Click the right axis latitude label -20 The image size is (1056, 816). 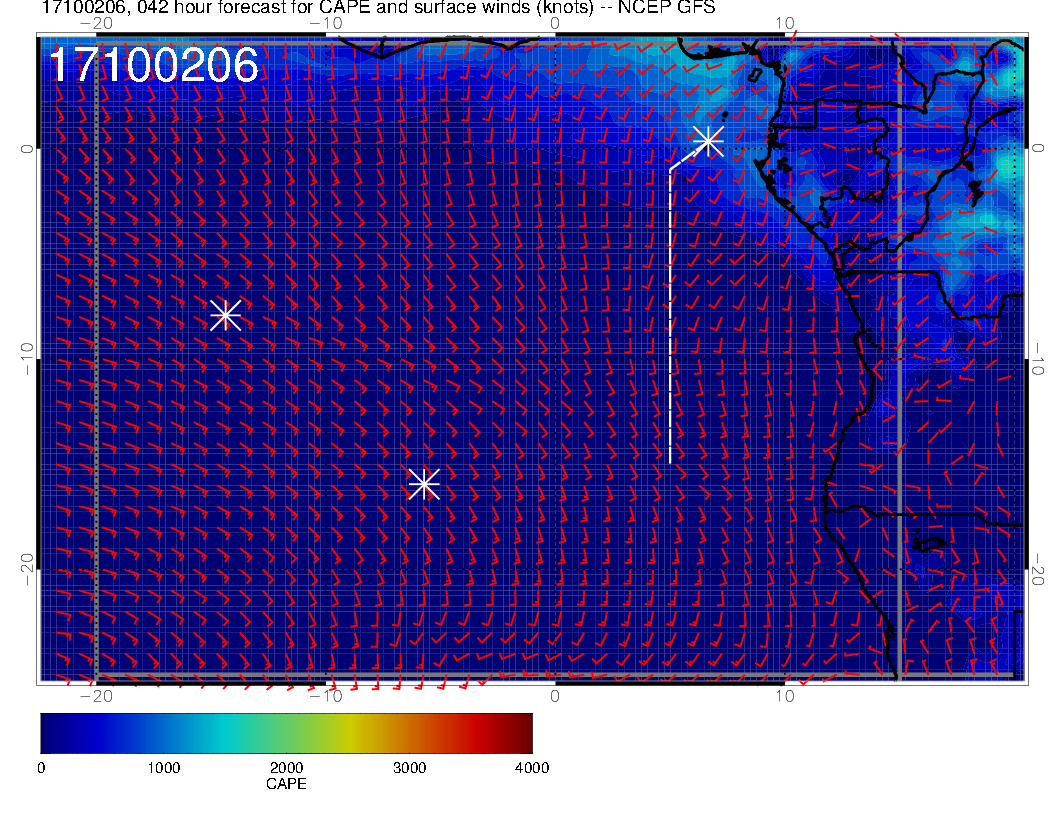[1038, 570]
